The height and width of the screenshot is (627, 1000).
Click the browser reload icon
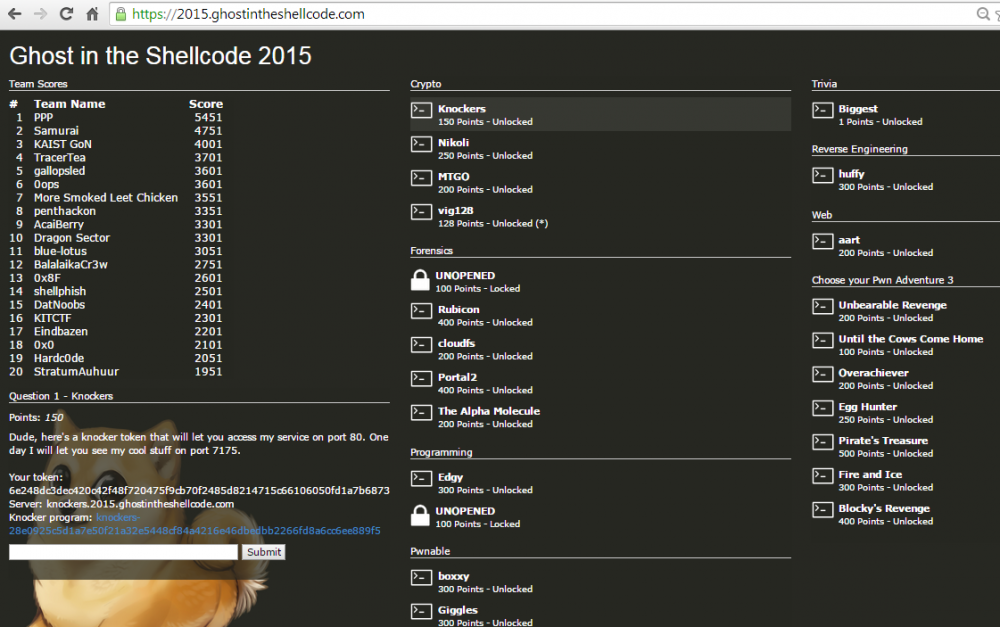(x=66, y=15)
